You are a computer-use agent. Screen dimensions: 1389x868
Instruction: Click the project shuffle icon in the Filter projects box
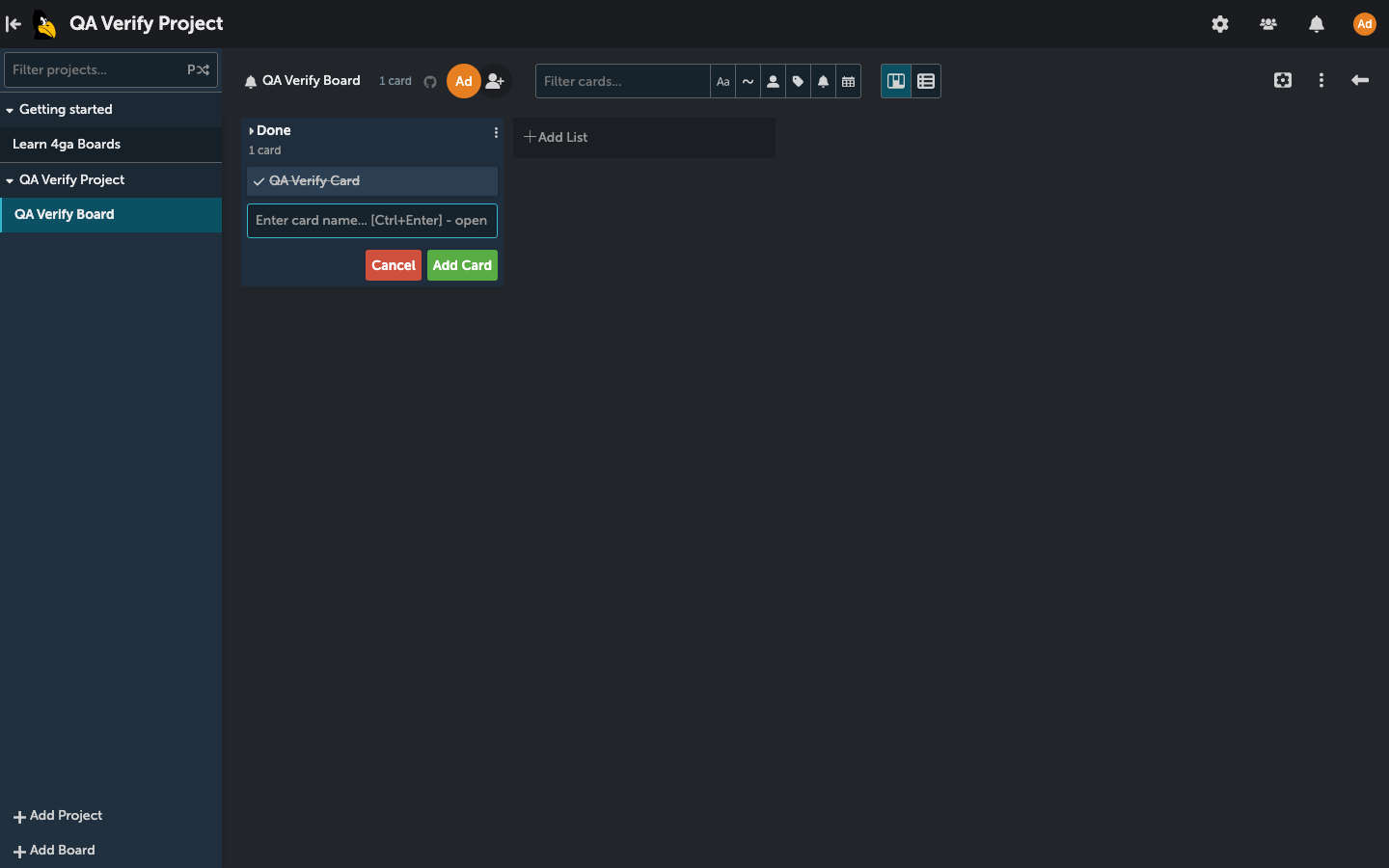click(x=198, y=69)
